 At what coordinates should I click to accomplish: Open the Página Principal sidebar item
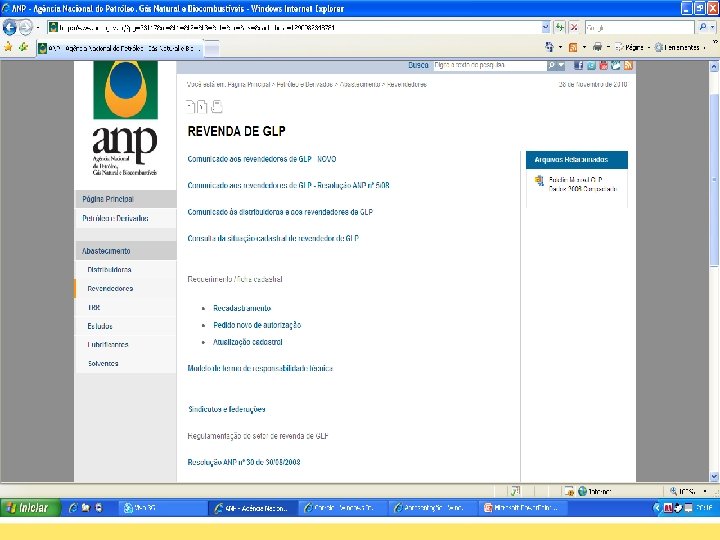point(125,199)
